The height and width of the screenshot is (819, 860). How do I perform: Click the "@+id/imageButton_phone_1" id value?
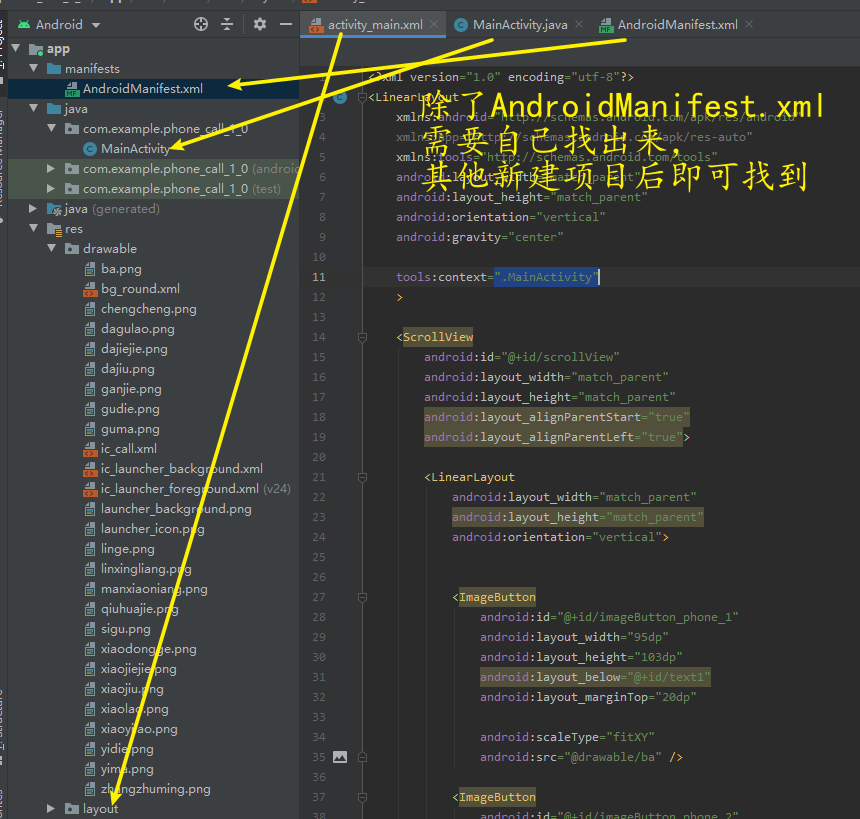(648, 617)
